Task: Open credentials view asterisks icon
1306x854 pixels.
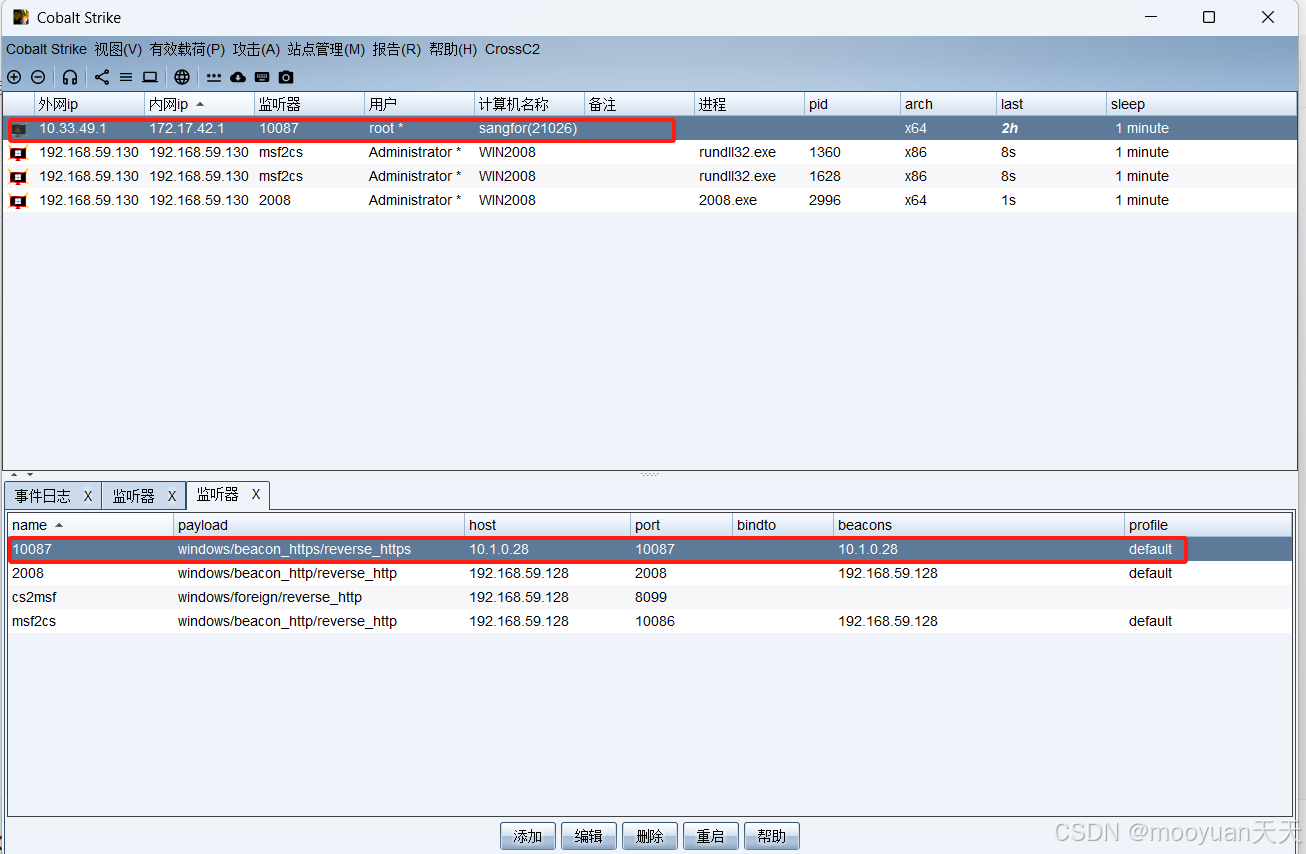Action: (x=214, y=77)
